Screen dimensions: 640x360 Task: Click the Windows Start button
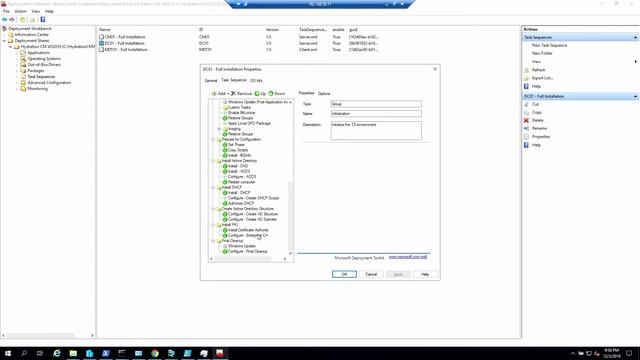coord(8,353)
